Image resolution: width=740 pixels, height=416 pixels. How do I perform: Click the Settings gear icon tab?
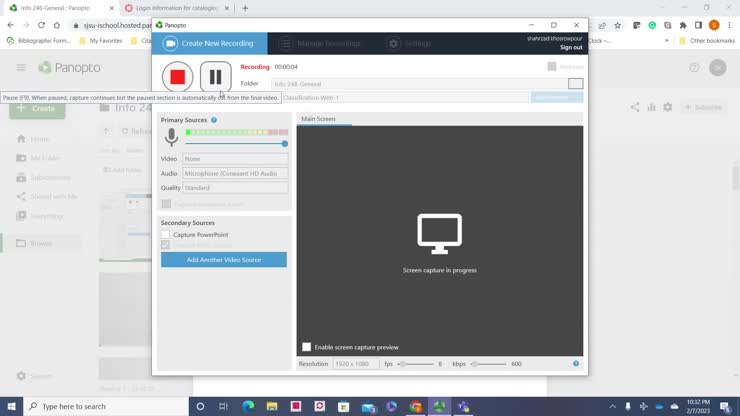410,44
